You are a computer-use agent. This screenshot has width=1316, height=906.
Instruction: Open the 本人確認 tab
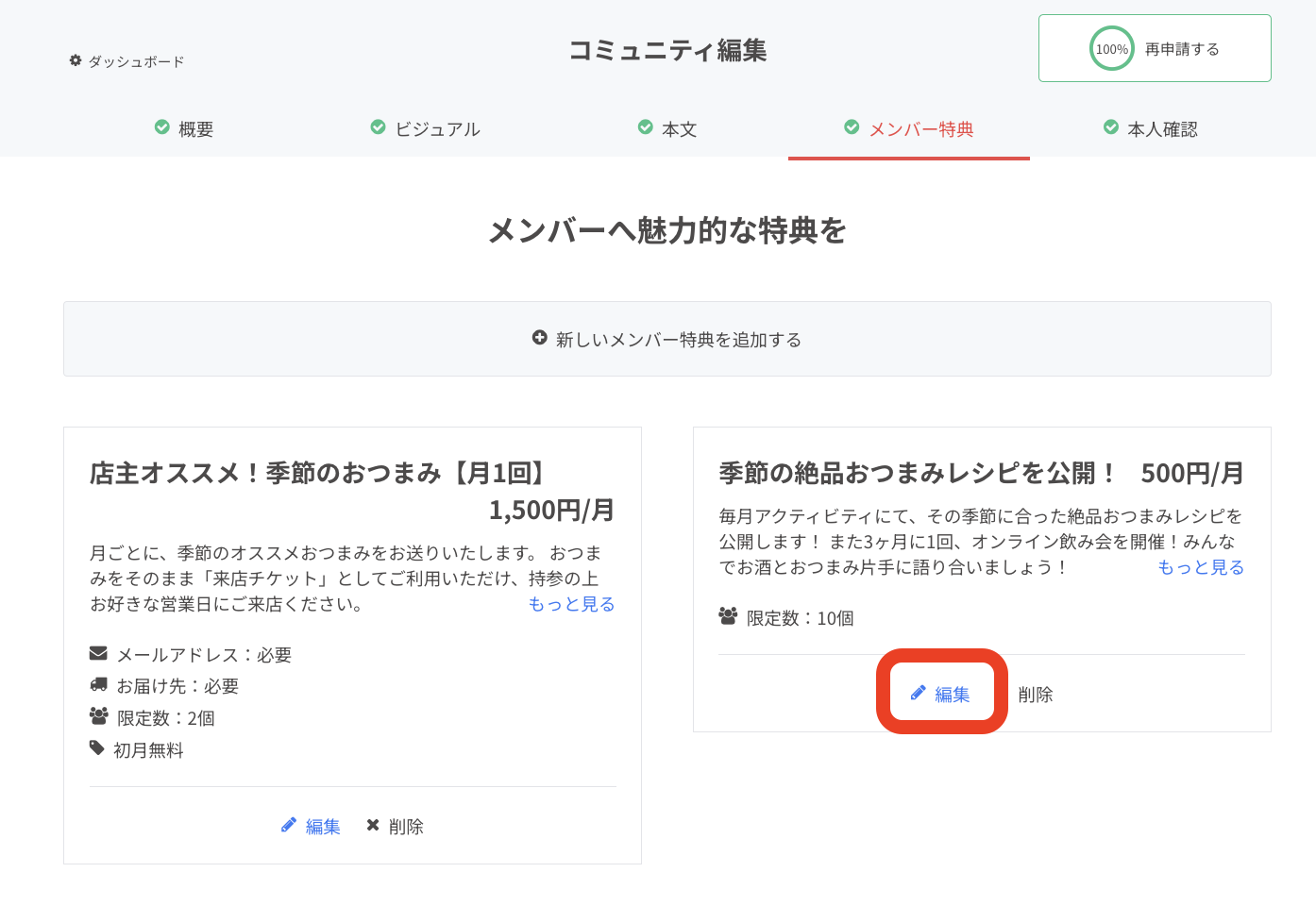tap(1161, 129)
